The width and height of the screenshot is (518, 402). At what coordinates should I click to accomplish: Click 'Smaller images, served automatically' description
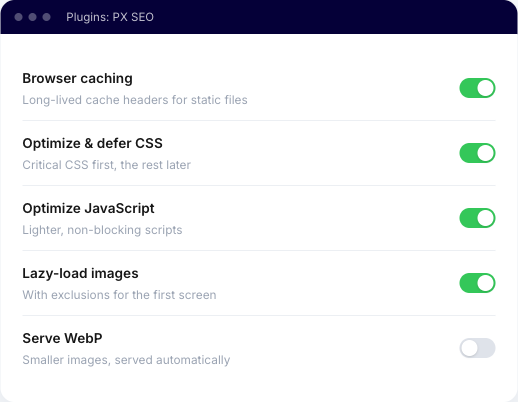(x=126, y=360)
